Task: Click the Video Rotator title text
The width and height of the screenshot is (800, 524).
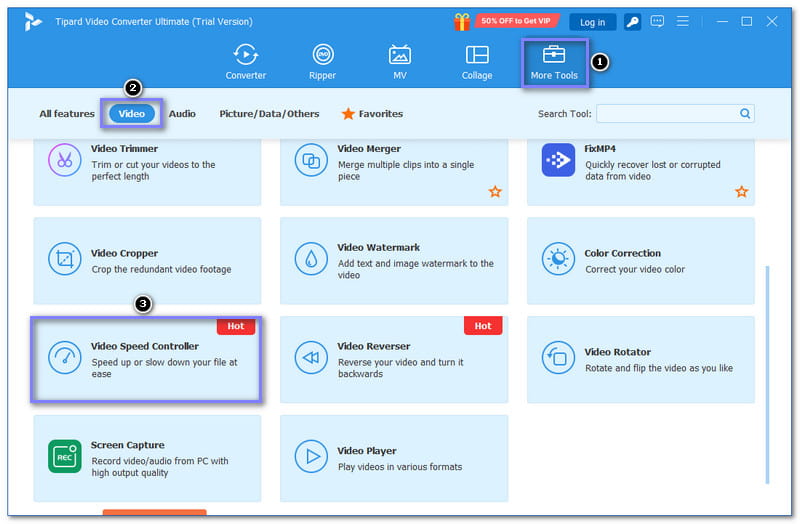Action: point(617,352)
